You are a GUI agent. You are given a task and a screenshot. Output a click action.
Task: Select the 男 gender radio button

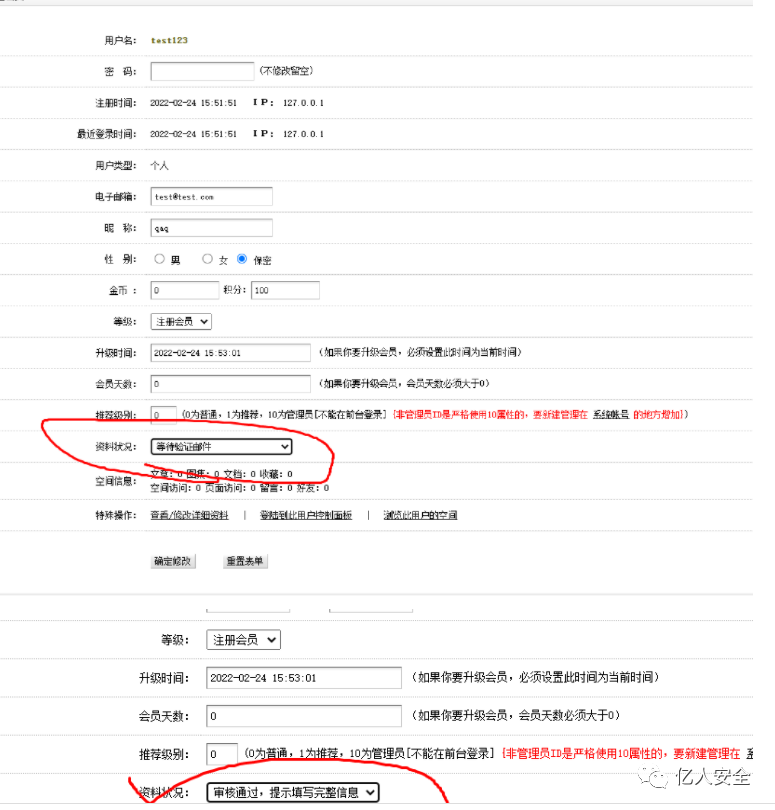pos(159,259)
